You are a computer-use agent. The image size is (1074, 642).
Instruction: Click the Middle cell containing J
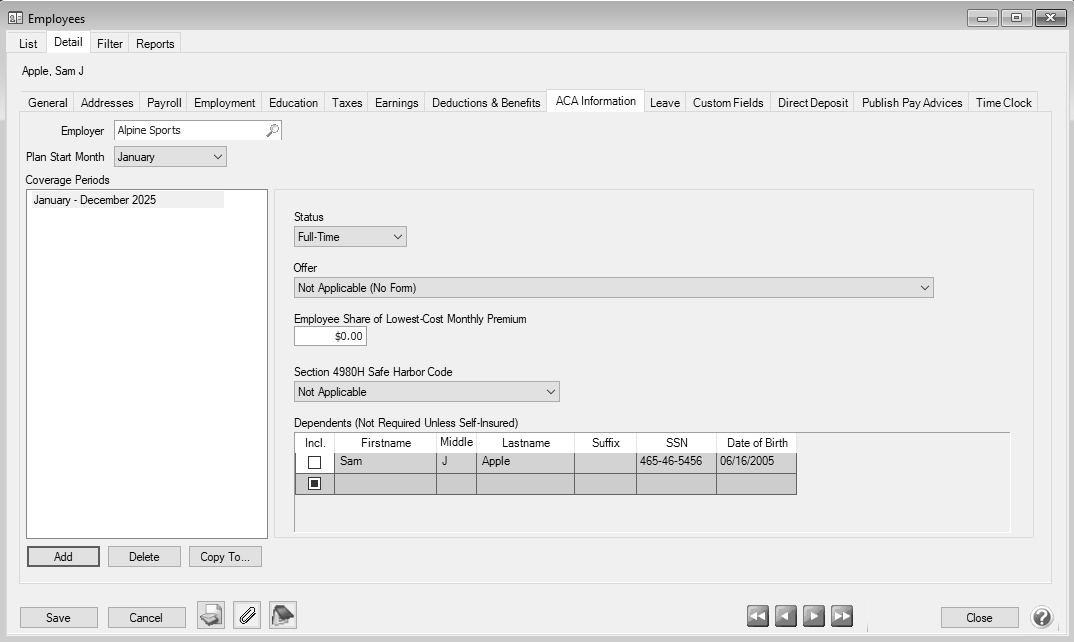pyautogui.click(x=456, y=462)
